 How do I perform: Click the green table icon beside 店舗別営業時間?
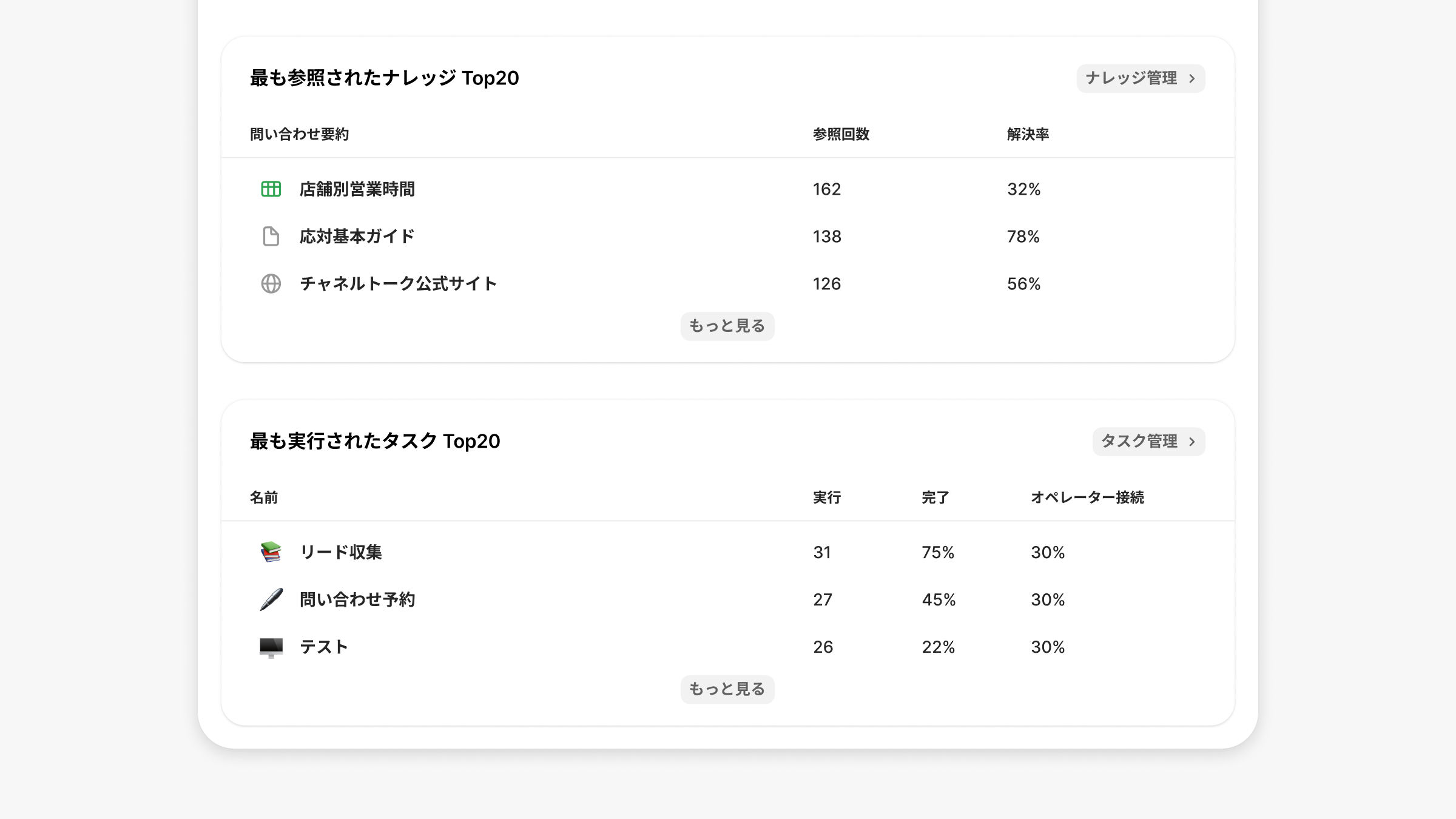coord(271,189)
